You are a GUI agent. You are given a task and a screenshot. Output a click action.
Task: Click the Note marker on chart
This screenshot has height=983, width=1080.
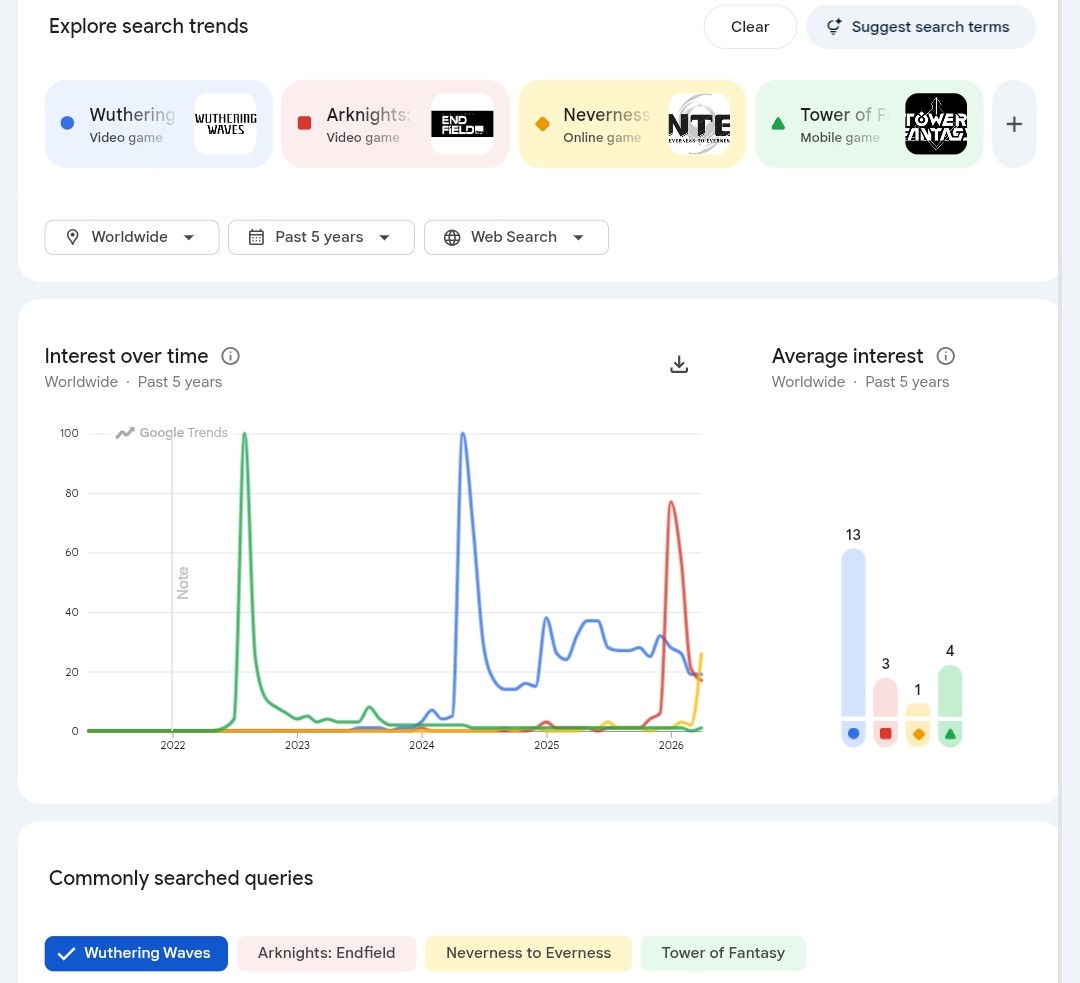pos(183,583)
